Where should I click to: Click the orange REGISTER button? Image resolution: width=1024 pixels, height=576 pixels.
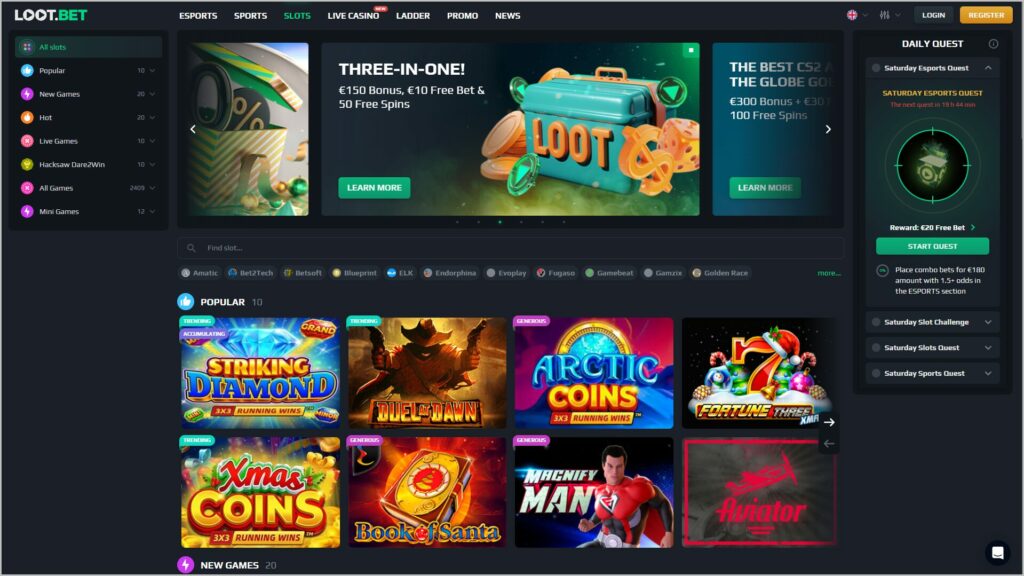[x=985, y=15]
